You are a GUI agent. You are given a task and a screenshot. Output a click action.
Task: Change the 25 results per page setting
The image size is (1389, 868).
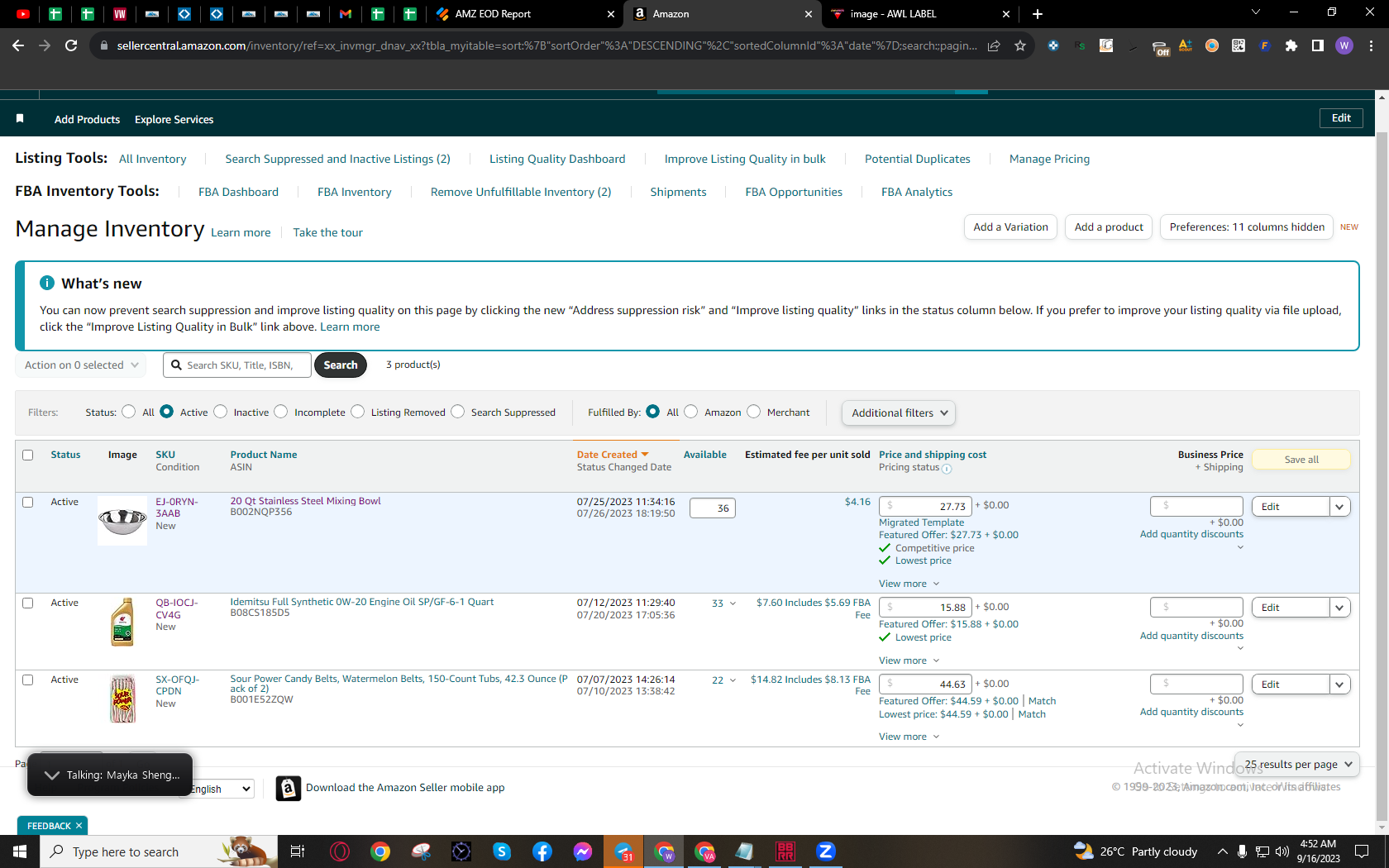[x=1297, y=765]
